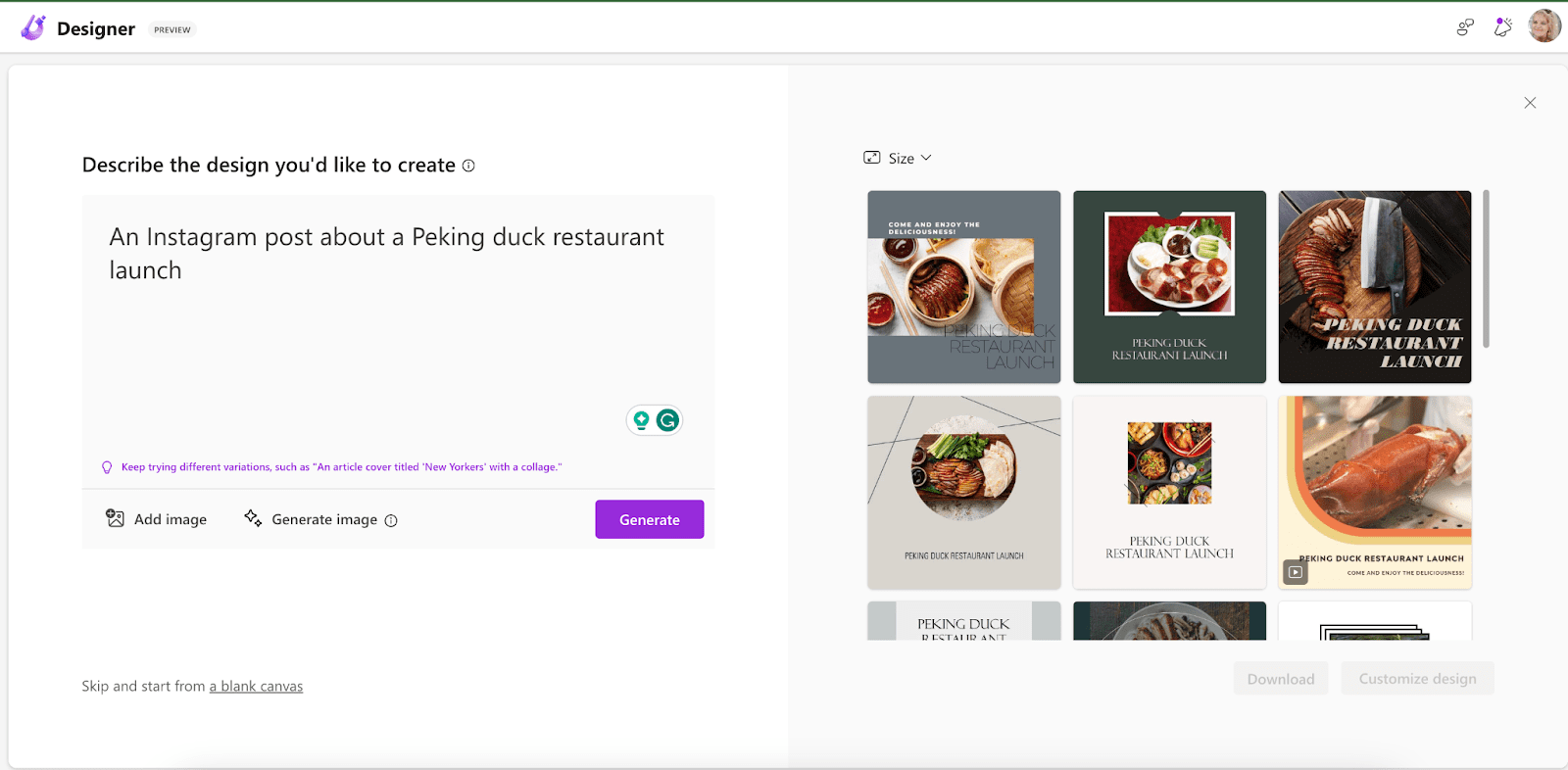Click the green Grammarly icon
The image size is (1568, 770).
click(668, 420)
